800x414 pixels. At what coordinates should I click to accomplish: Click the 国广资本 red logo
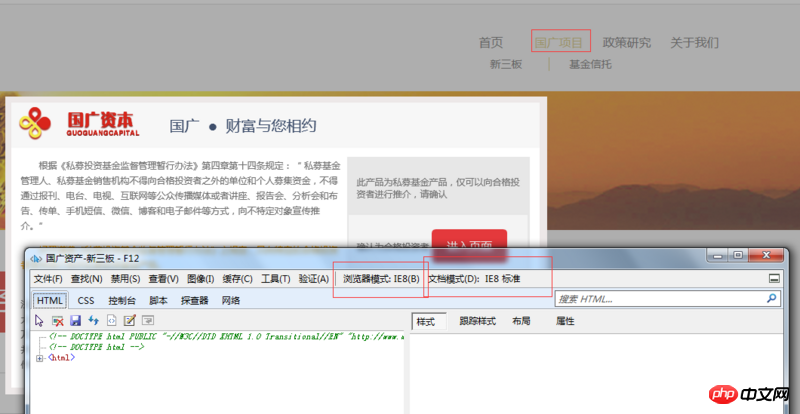[x=79, y=124]
